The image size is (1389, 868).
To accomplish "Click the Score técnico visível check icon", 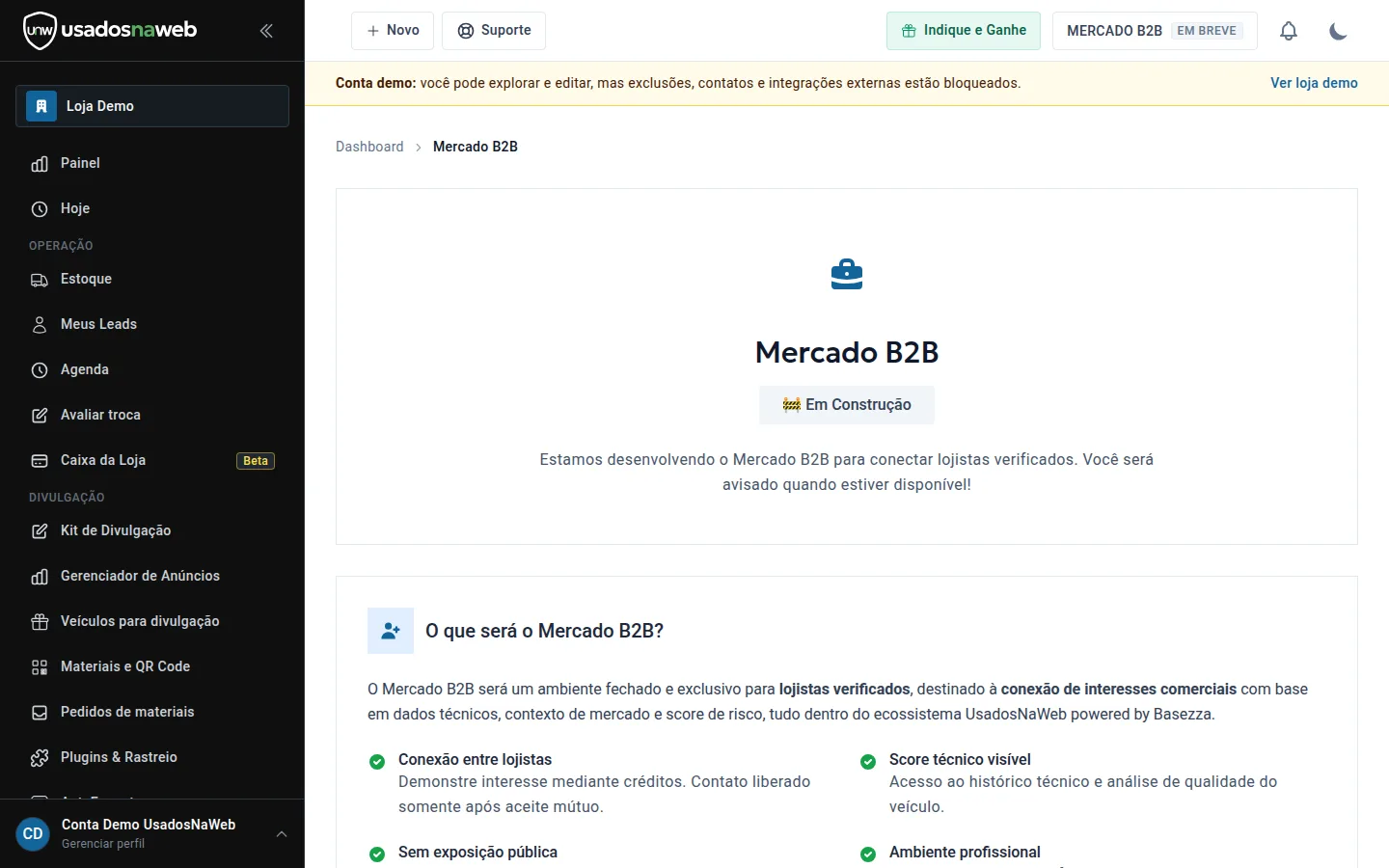I will tap(868, 762).
